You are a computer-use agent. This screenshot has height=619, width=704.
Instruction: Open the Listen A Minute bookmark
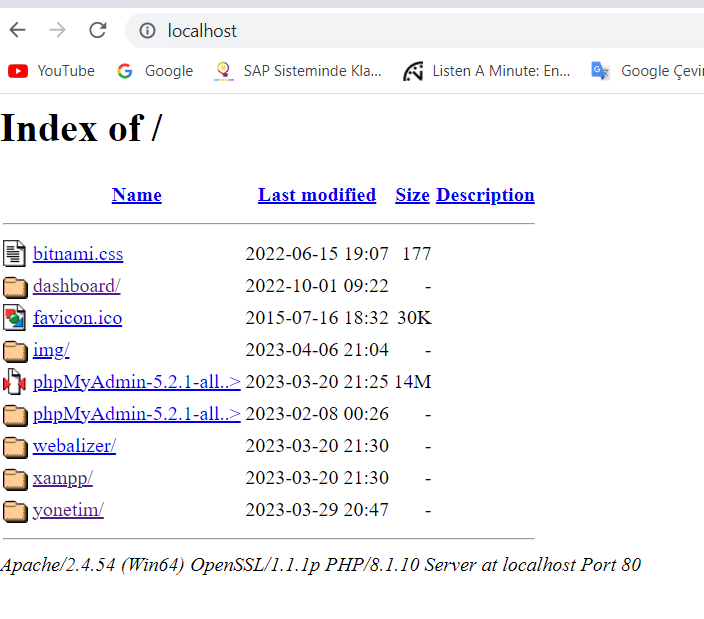(487, 71)
